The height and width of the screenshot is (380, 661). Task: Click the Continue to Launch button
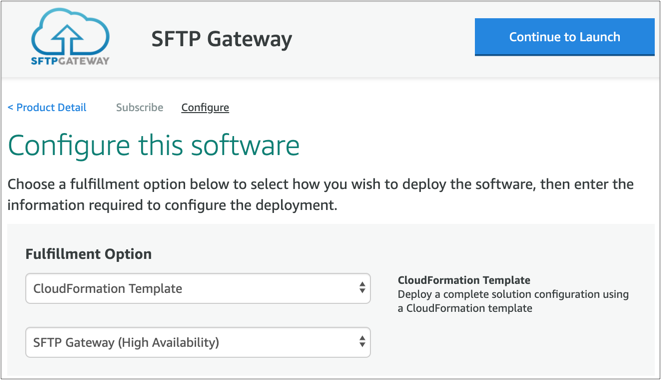coord(564,37)
